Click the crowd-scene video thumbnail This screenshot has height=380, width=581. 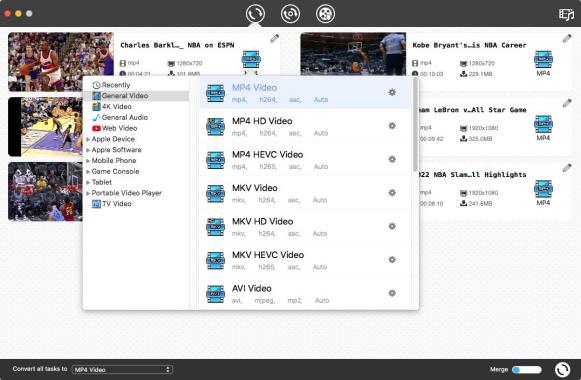click(x=45, y=191)
